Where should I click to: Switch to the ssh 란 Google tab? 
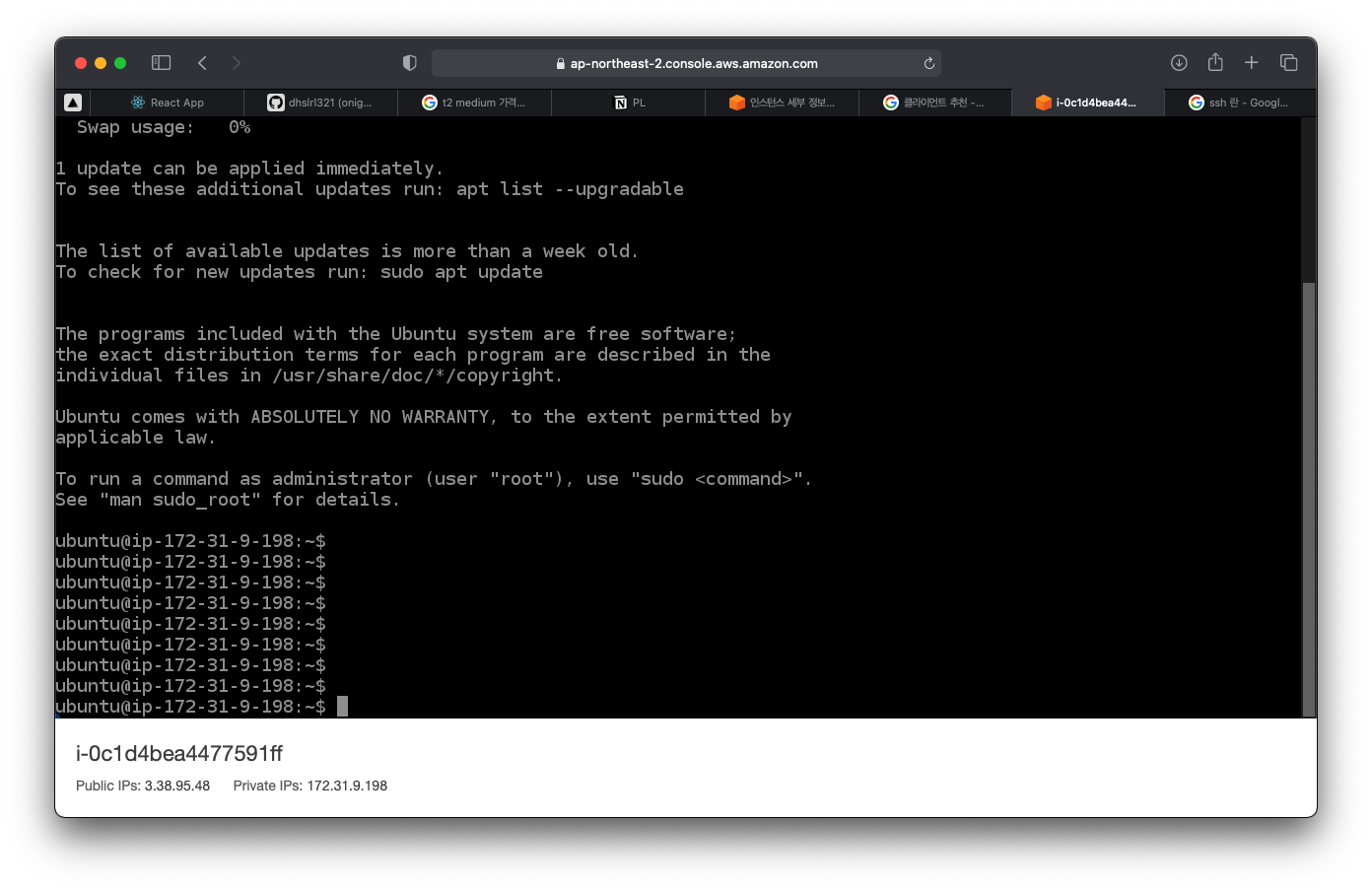point(1240,103)
